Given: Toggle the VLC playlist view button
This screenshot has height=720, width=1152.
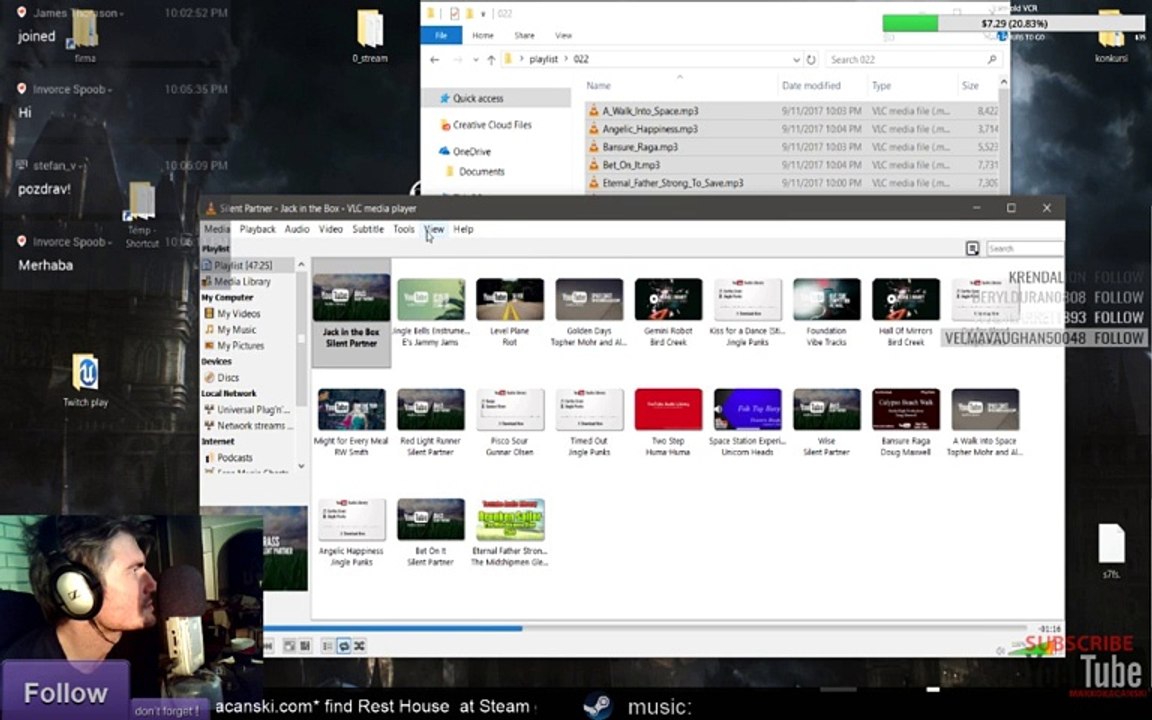Looking at the screenshot, I should click(x=328, y=647).
